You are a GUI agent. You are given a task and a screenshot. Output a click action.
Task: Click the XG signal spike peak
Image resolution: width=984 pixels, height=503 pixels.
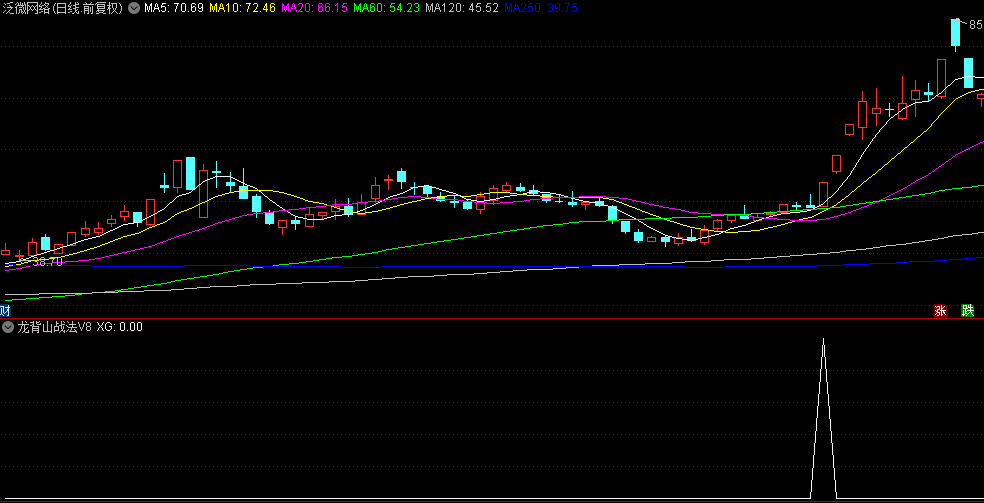(x=824, y=340)
